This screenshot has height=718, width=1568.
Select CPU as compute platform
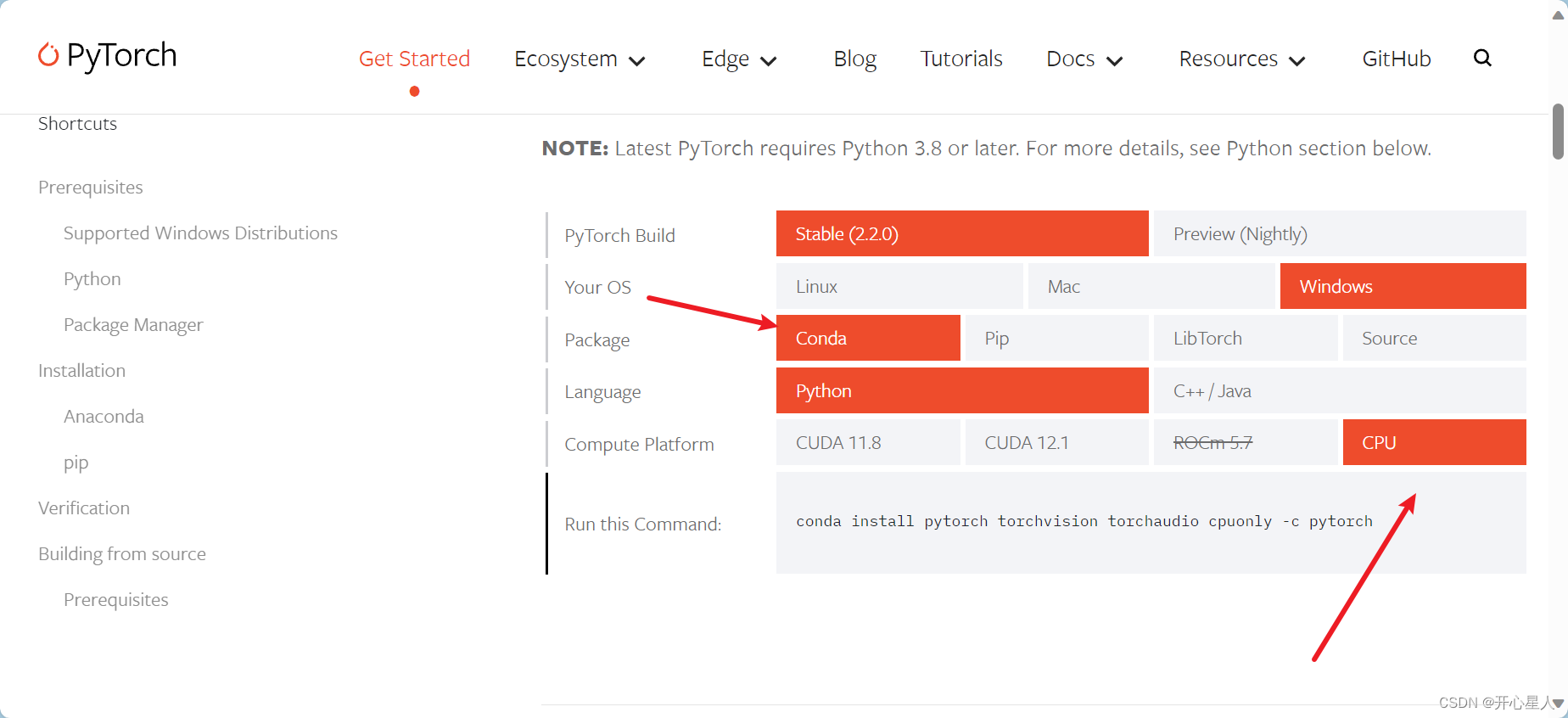[x=1435, y=442]
